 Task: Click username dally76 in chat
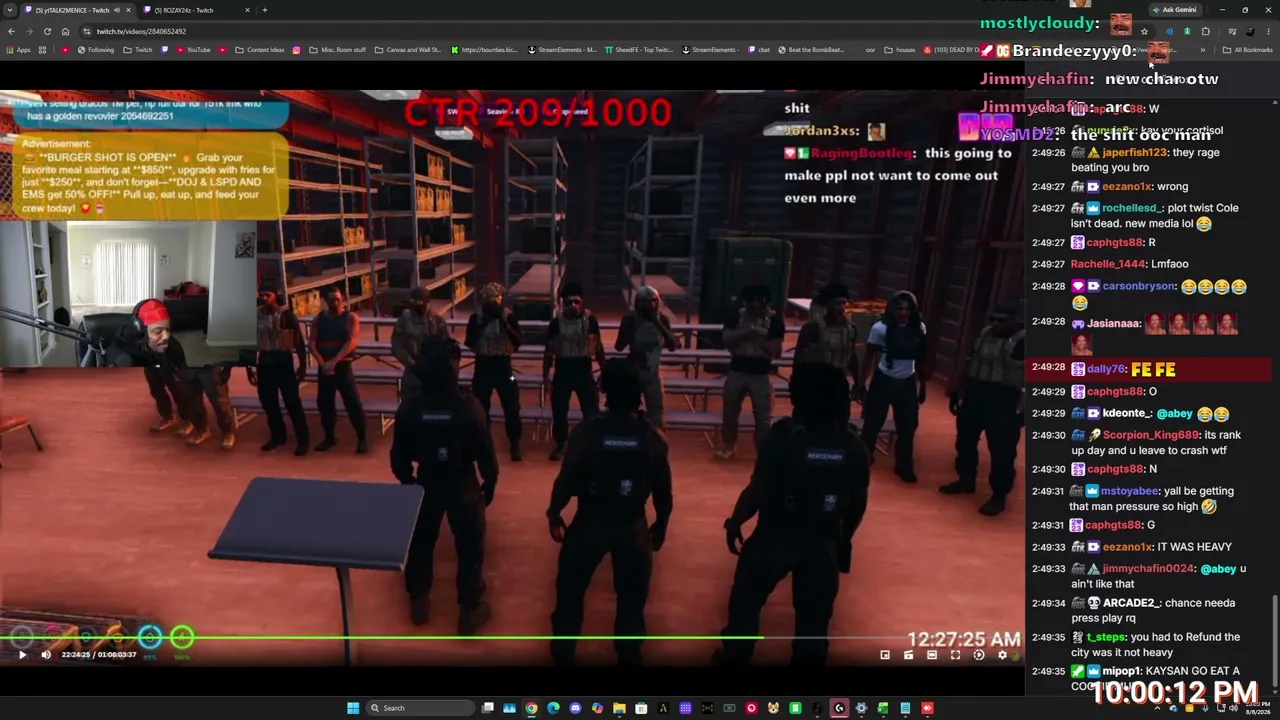pyautogui.click(x=1107, y=369)
